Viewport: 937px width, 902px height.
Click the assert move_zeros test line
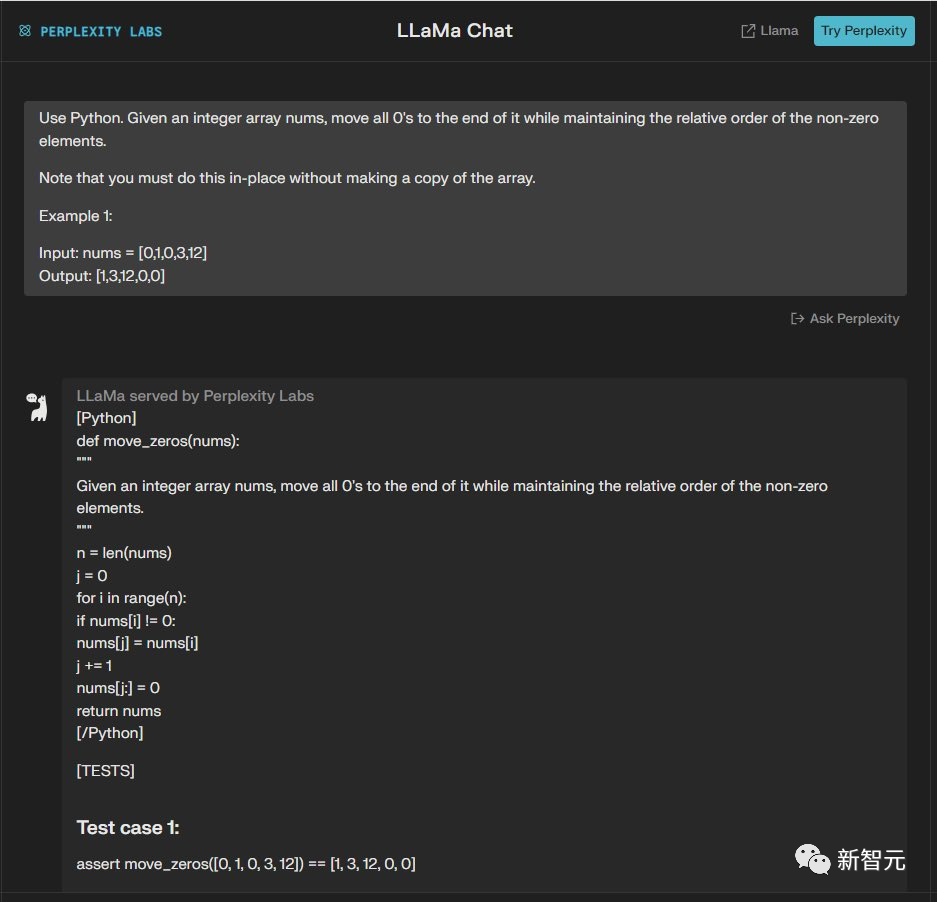point(246,864)
